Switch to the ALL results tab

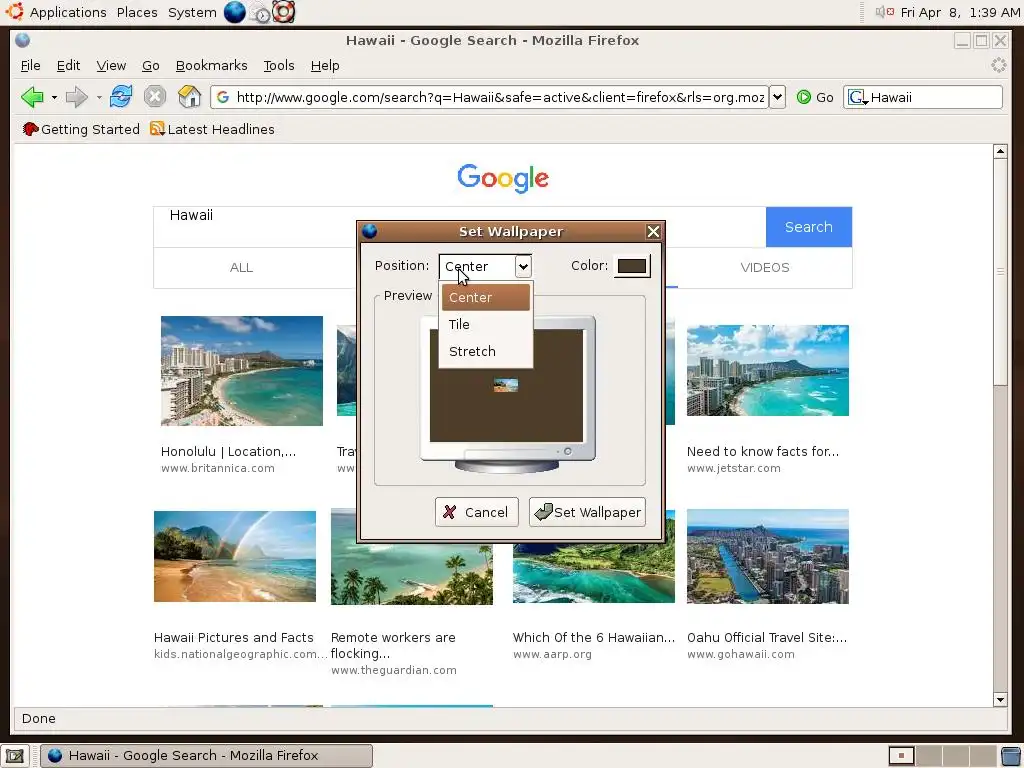[x=242, y=268]
